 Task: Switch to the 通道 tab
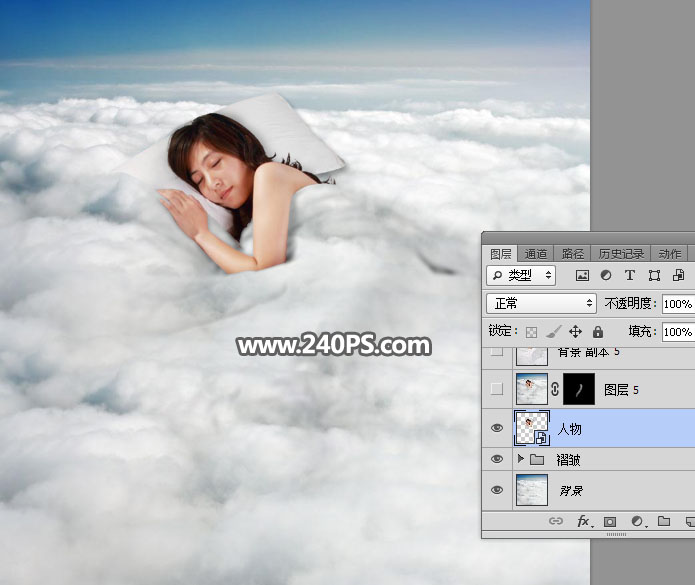[535, 254]
